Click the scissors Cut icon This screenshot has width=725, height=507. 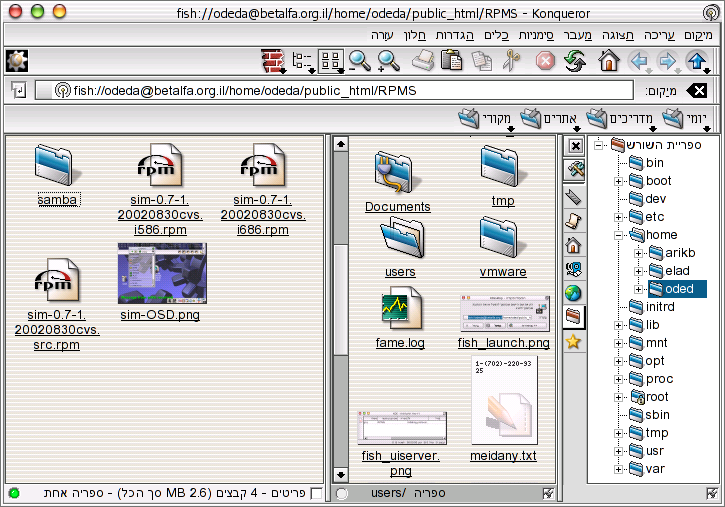(512, 61)
